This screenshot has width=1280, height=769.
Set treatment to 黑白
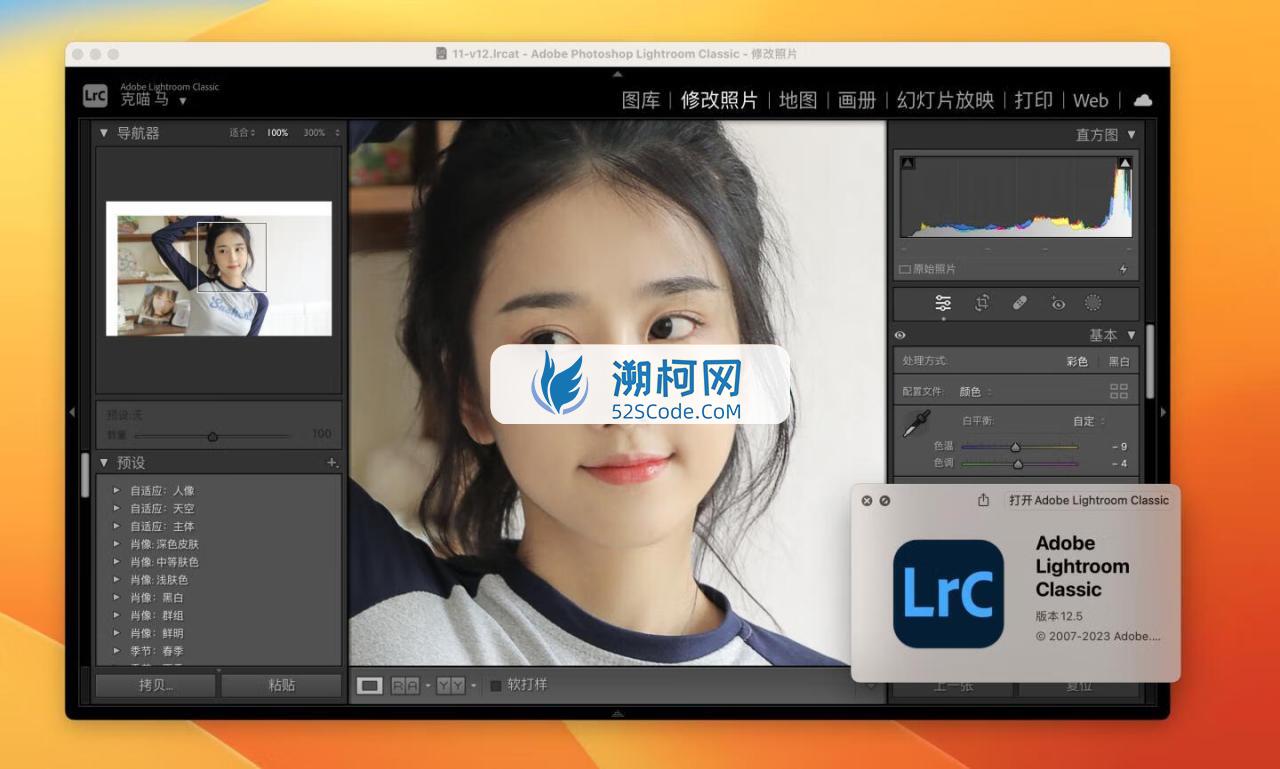coord(1118,362)
